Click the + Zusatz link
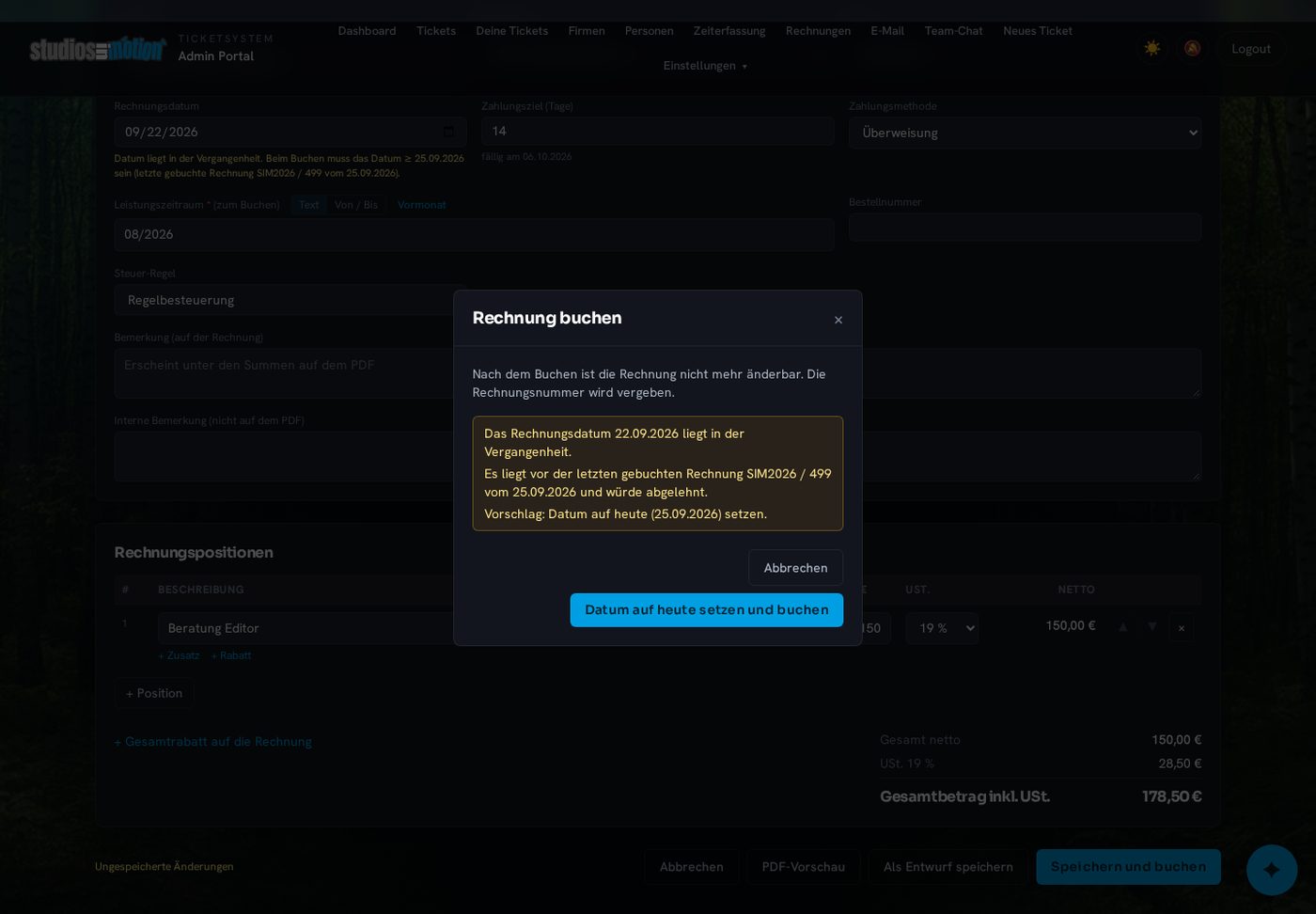This screenshot has height=914, width=1316. pyautogui.click(x=179, y=655)
